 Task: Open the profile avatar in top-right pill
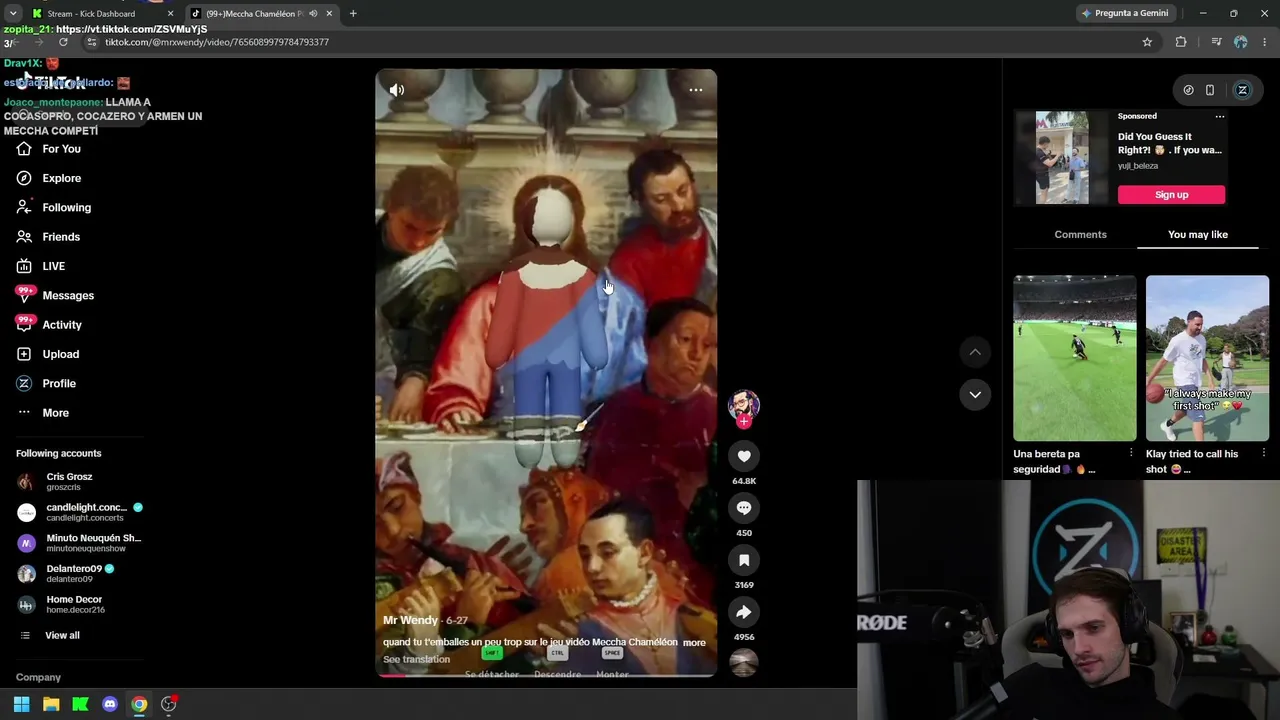point(1243,90)
